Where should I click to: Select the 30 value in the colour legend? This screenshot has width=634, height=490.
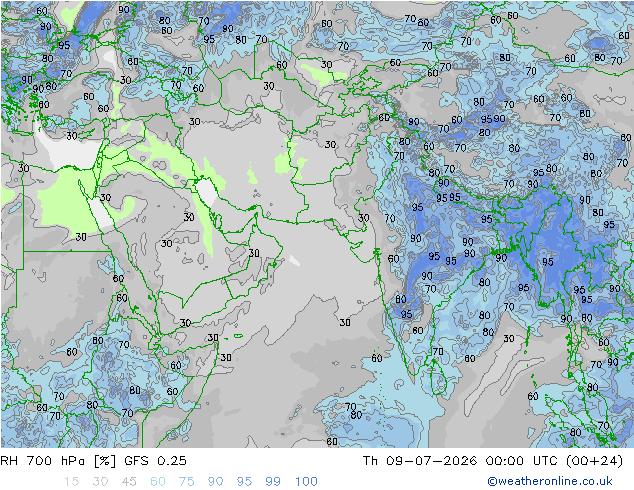point(100,482)
